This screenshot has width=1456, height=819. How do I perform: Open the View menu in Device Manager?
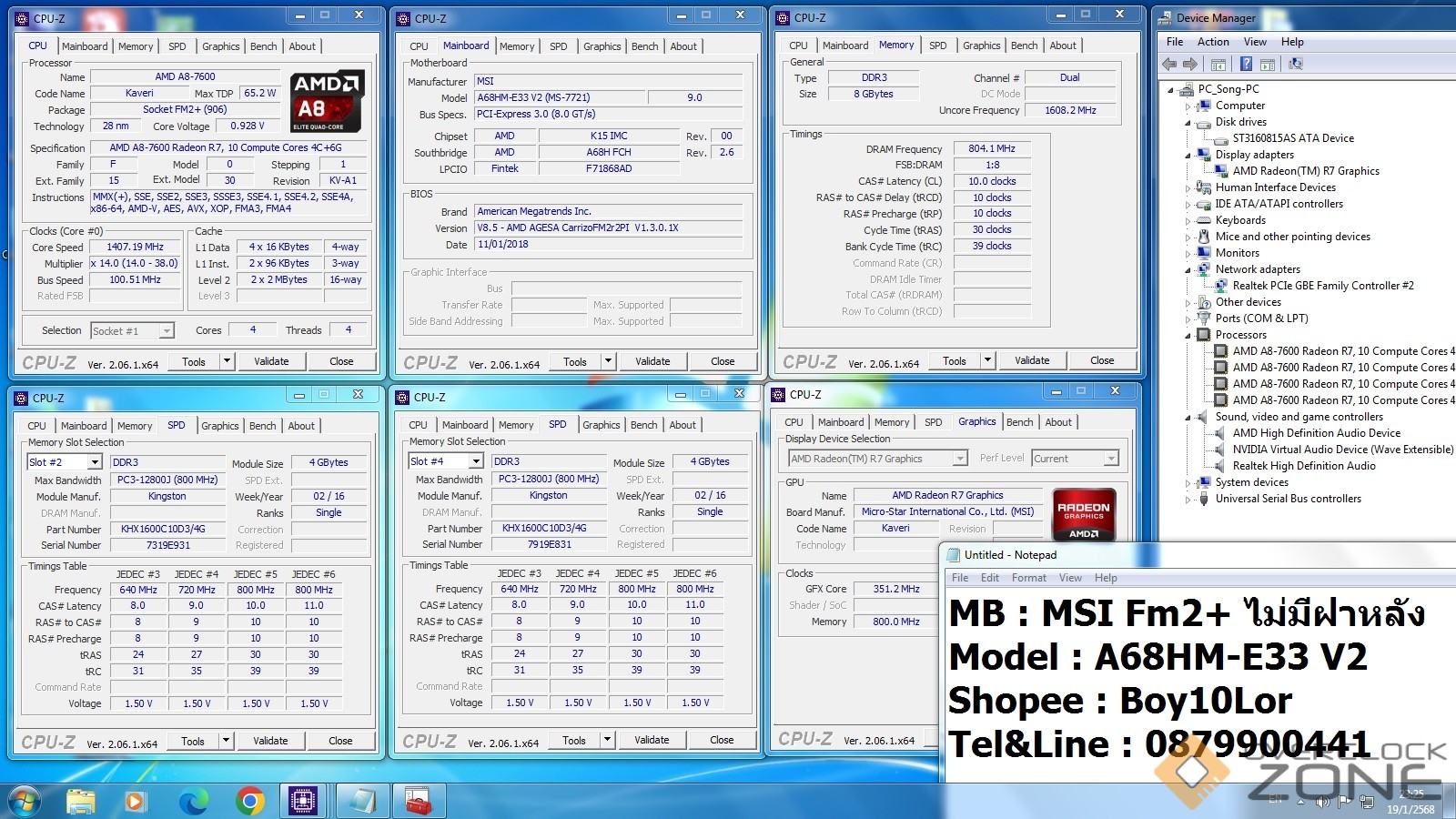point(1255,42)
